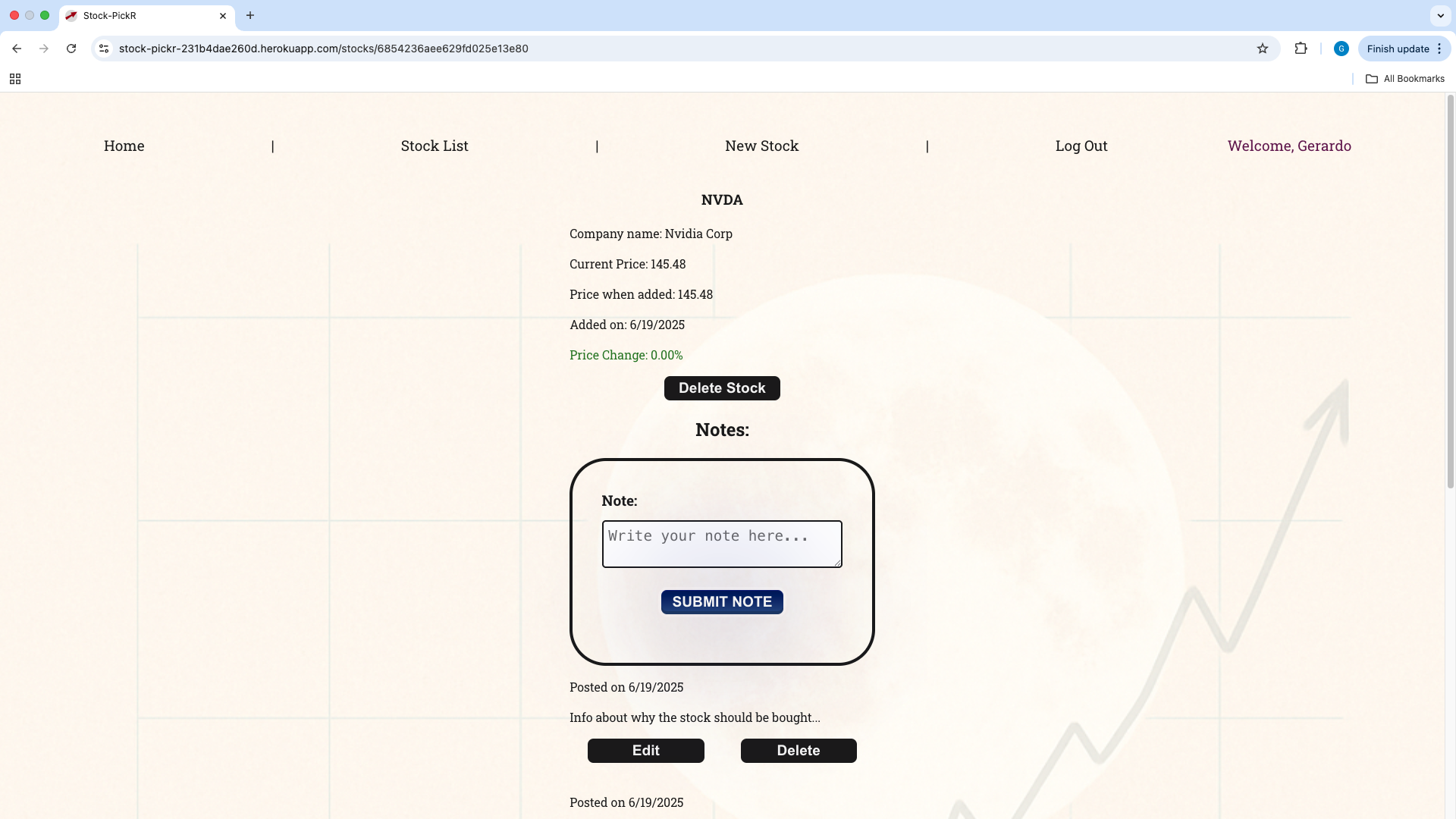Click the Delete Stock button
The image size is (1456, 819).
coord(722,388)
